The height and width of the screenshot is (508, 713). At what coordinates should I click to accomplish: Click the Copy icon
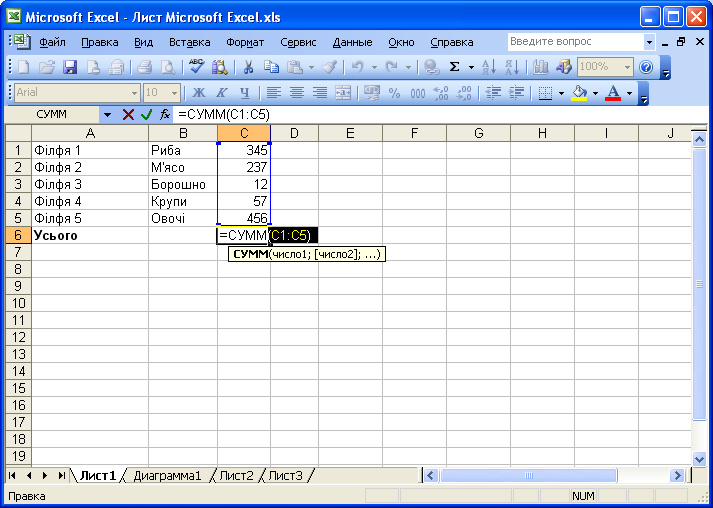point(271,68)
